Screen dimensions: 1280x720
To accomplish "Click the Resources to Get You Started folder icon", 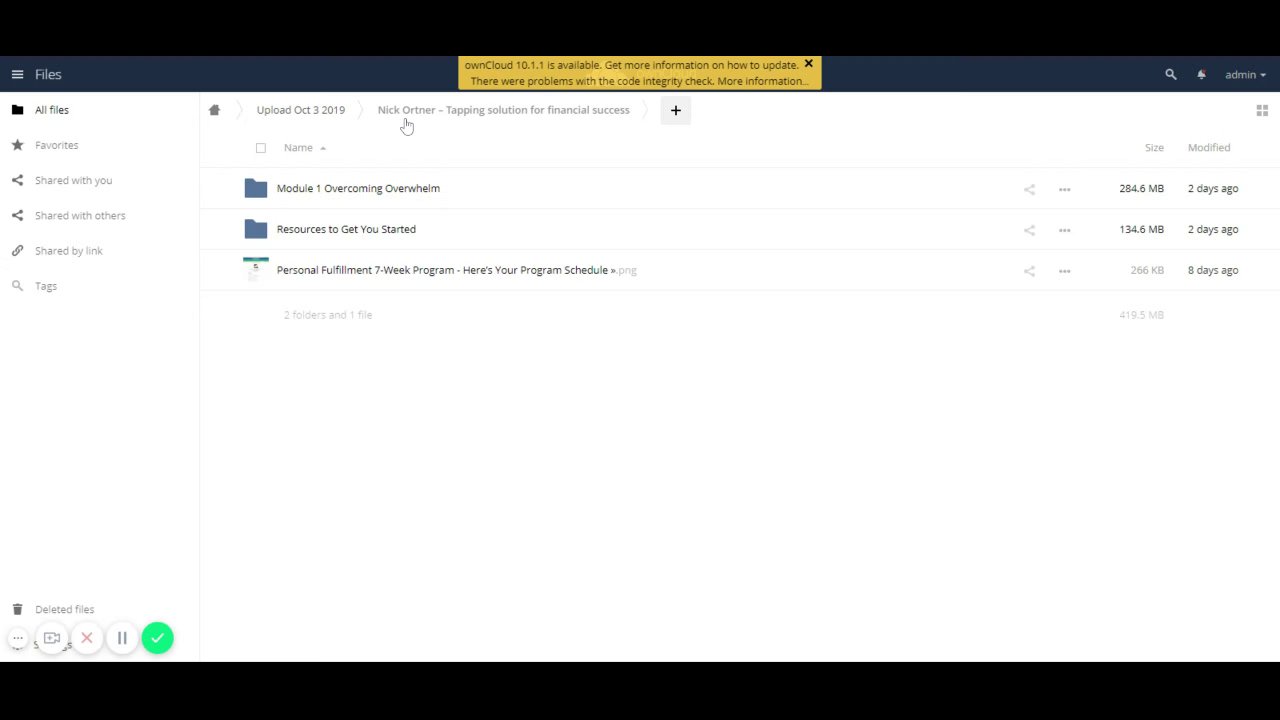I will pyautogui.click(x=256, y=229).
